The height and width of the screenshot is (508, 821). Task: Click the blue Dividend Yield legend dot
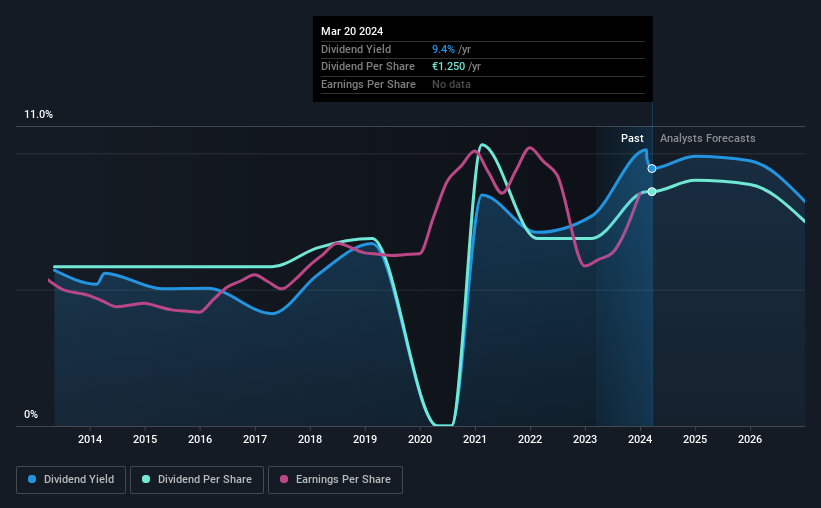(x=32, y=479)
